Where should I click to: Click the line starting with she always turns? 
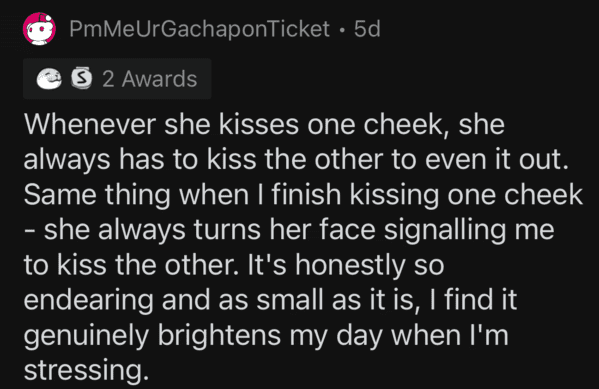289,230
